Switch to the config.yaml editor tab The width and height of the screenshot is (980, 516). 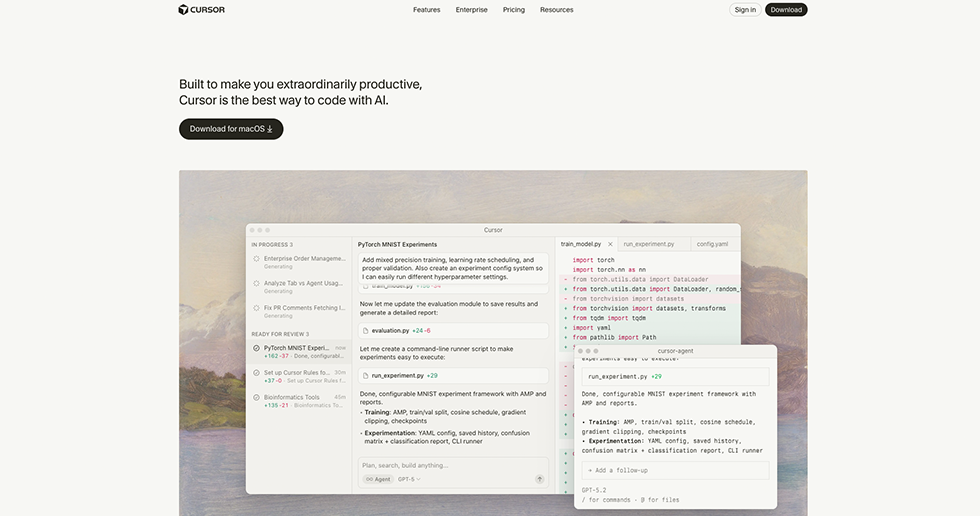point(712,244)
